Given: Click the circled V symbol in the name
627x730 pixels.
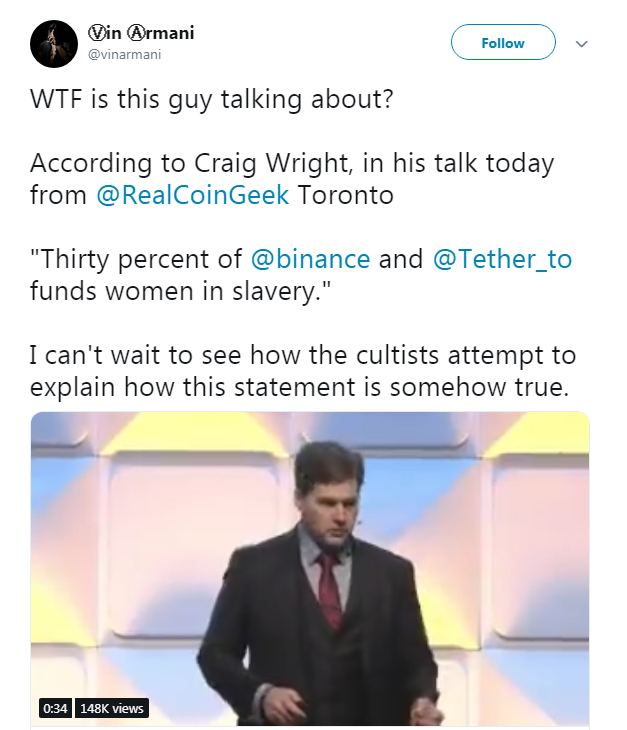Looking at the screenshot, I should (x=98, y=33).
